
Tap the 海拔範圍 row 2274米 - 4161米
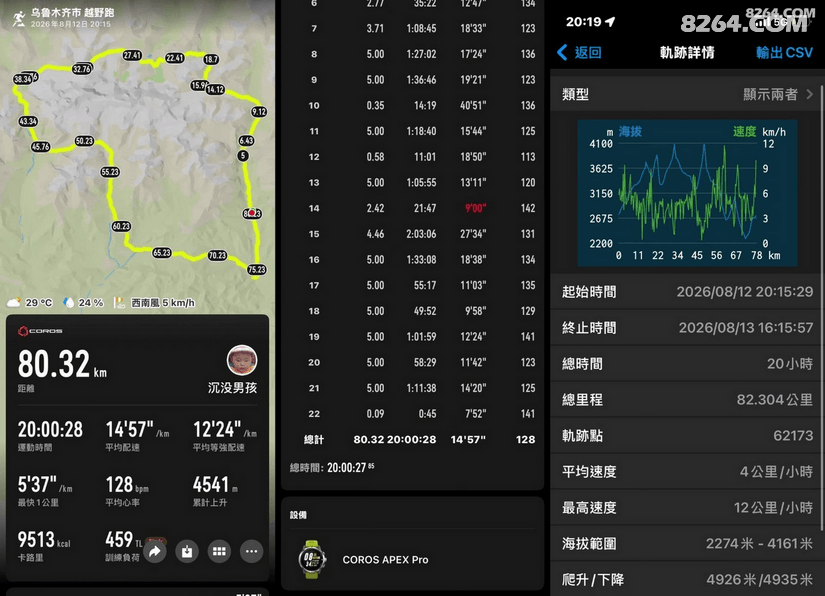(x=686, y=543)
